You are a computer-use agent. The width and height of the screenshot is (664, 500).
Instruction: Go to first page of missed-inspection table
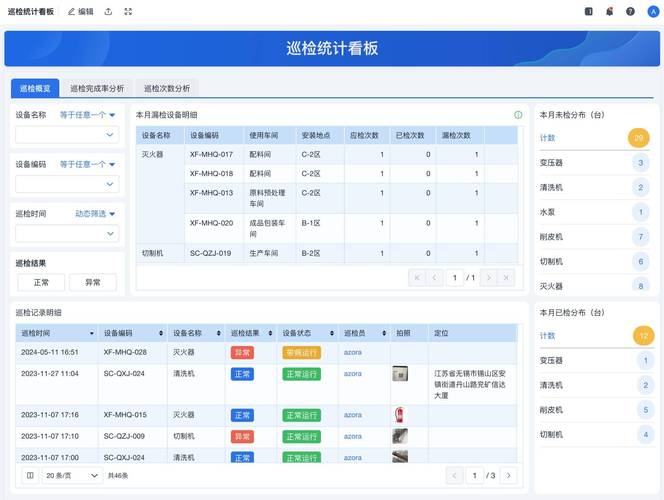tap(417, 278)
